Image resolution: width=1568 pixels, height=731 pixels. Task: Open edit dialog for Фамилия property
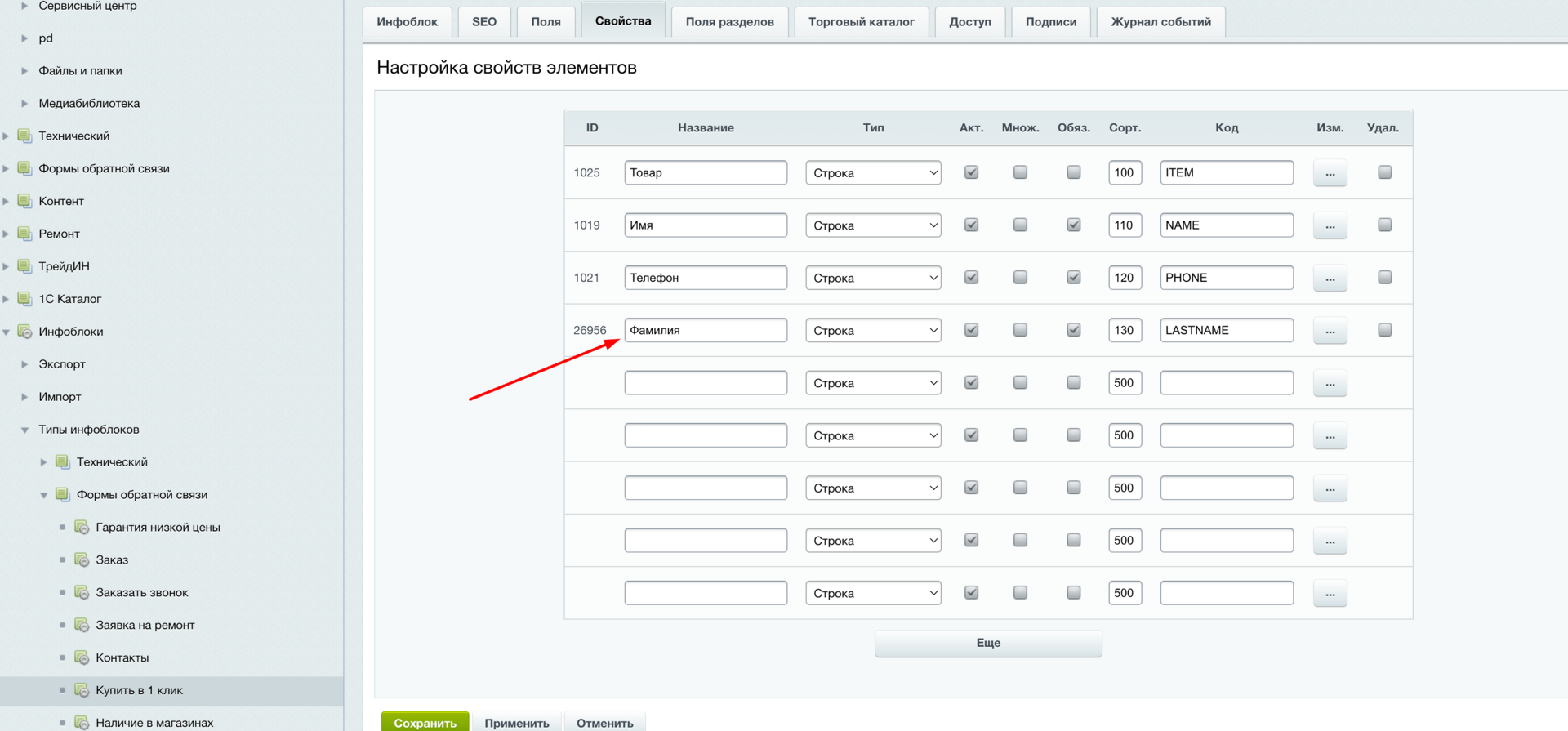1330,331
